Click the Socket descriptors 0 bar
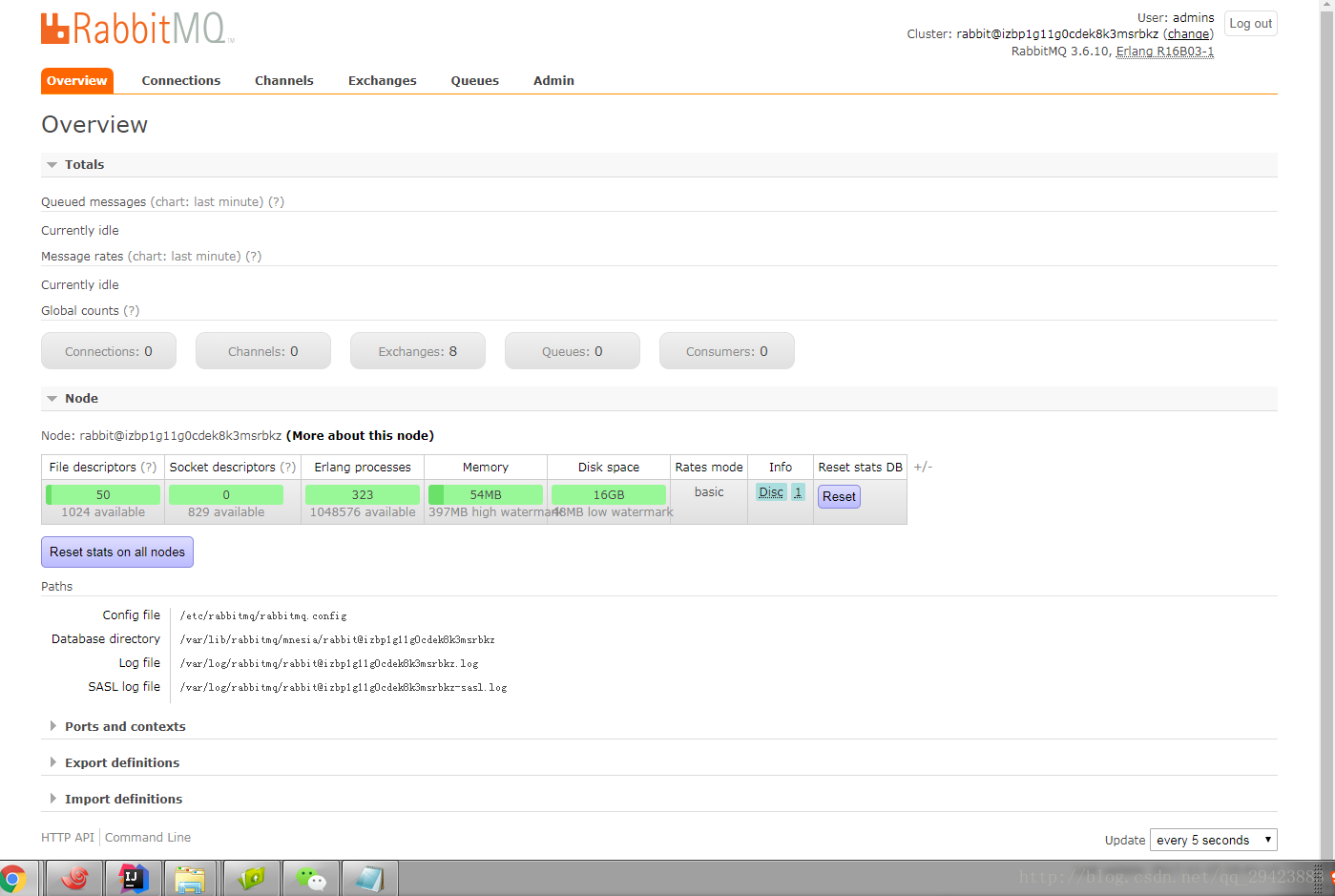Viewport: 1335px width, 896px height. tap(226, 494)
